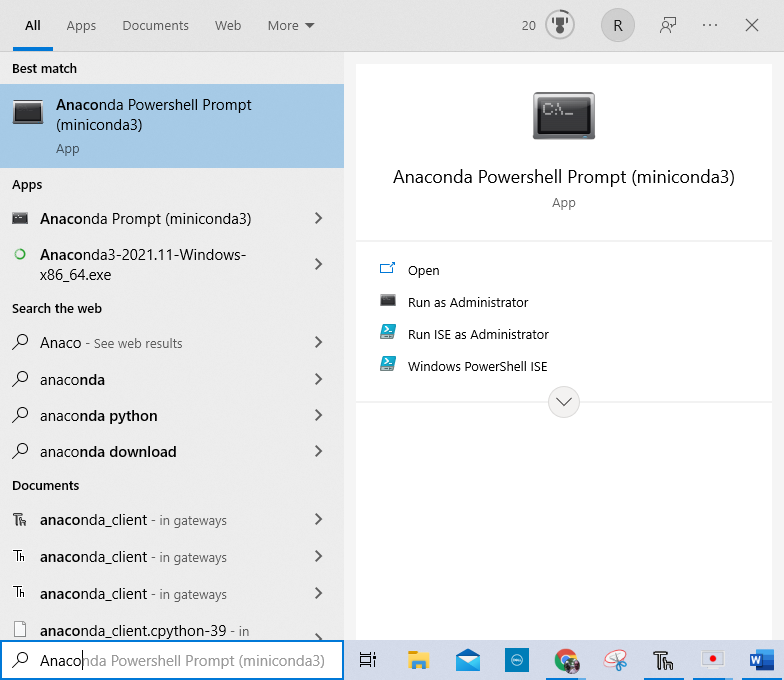The height and width of the screenshot is (680, 784).
Task: Open the three-dot options menu
Action: (x=710, y=26)
